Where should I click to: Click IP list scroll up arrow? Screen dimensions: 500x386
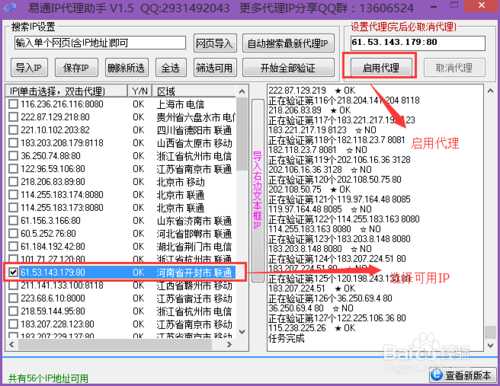click(242, 91)
